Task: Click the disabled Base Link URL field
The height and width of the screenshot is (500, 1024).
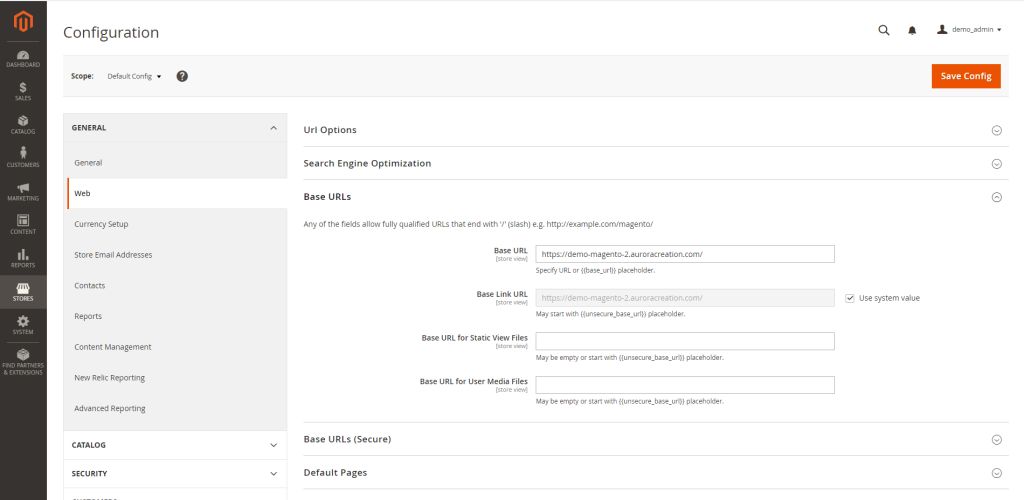Action: click(685, 298)
